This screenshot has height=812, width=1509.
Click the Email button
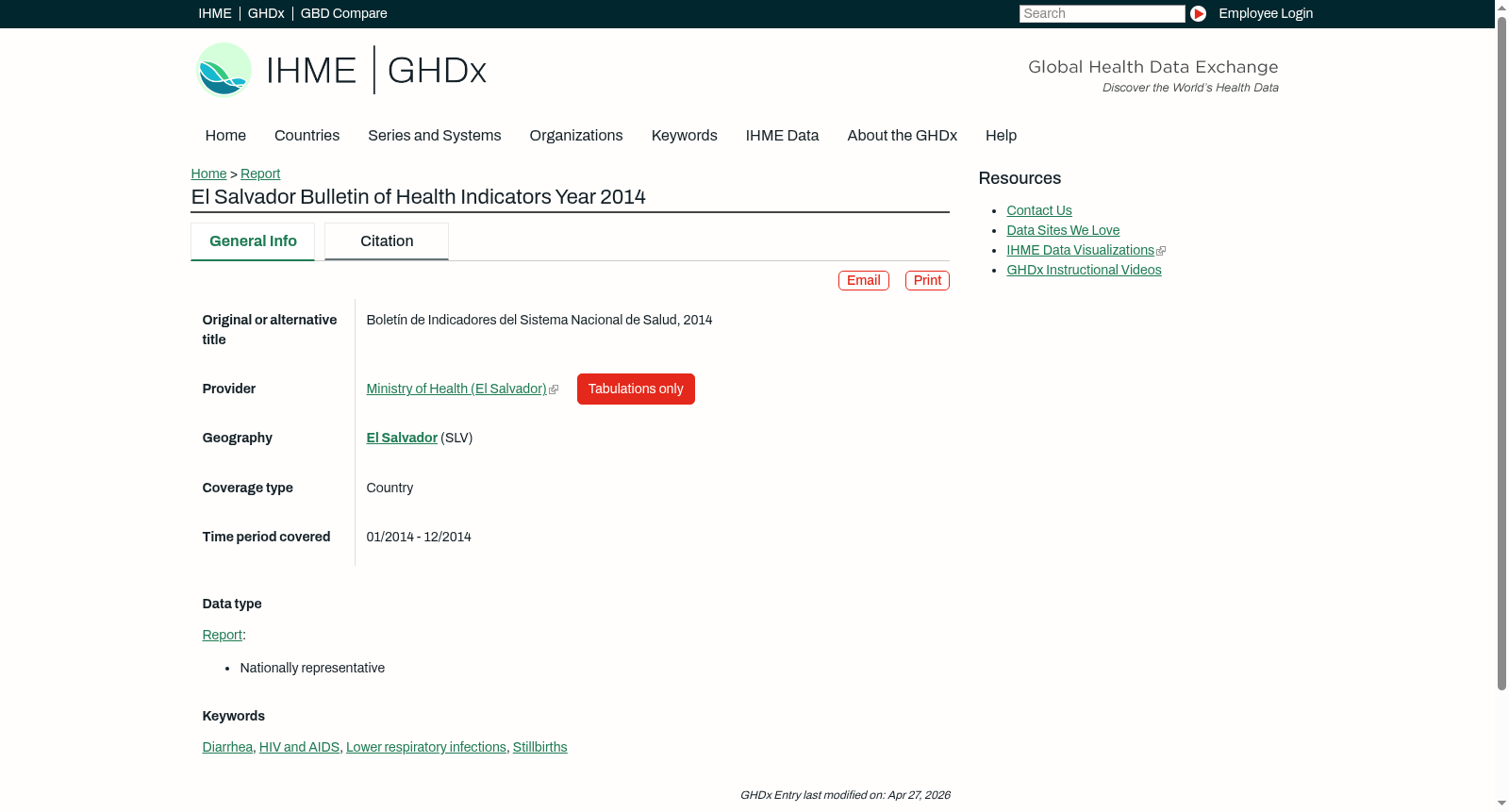coord(863,280)
